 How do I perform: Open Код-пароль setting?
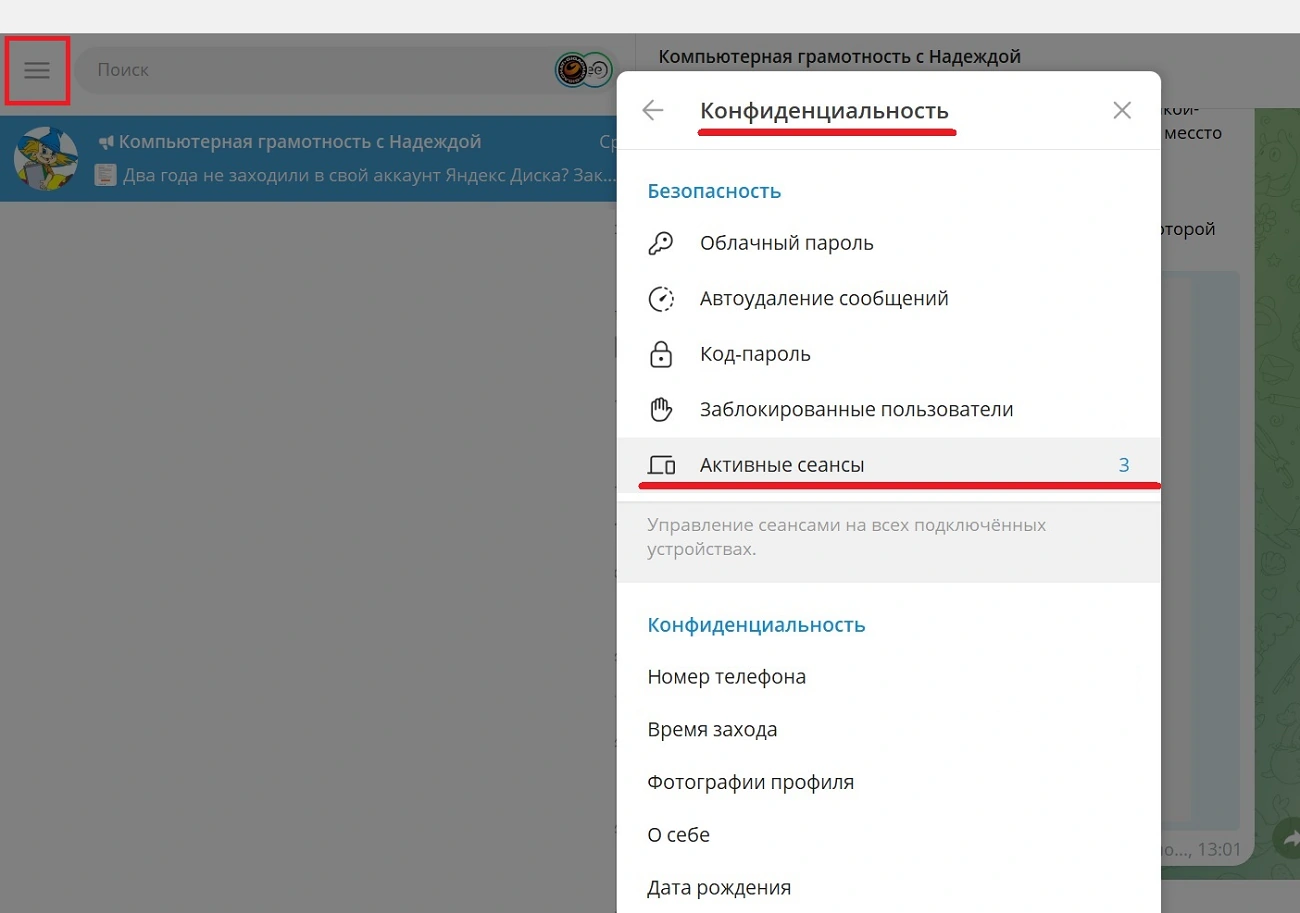click(x=888, y=354)
